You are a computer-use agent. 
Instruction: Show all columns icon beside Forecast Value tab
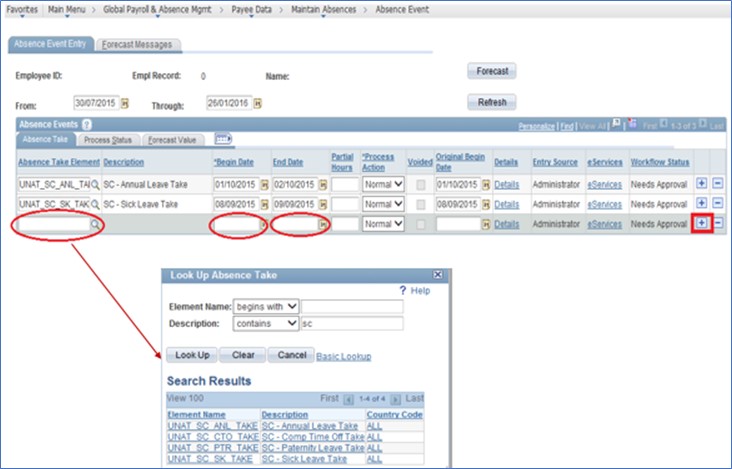pyautogui.click(x=224, y=139)
